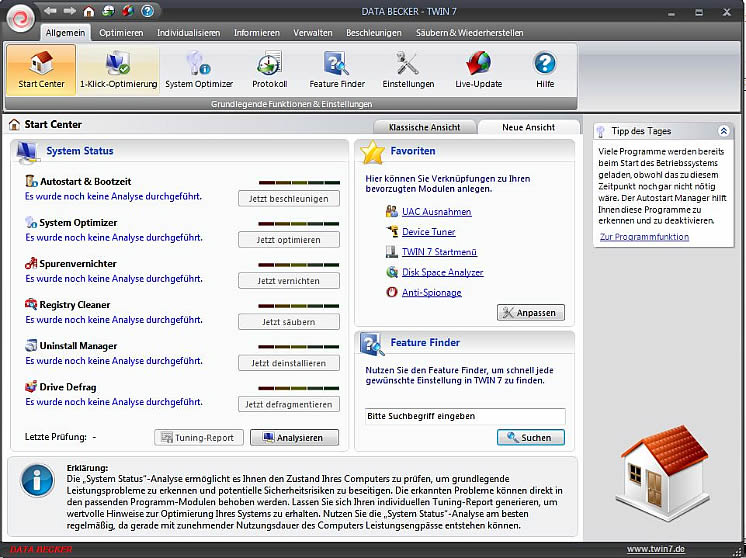Open the TWIN 7 Startmenü link
The width and height of the screenshot is (746, 558).
(x=439, y=252)
